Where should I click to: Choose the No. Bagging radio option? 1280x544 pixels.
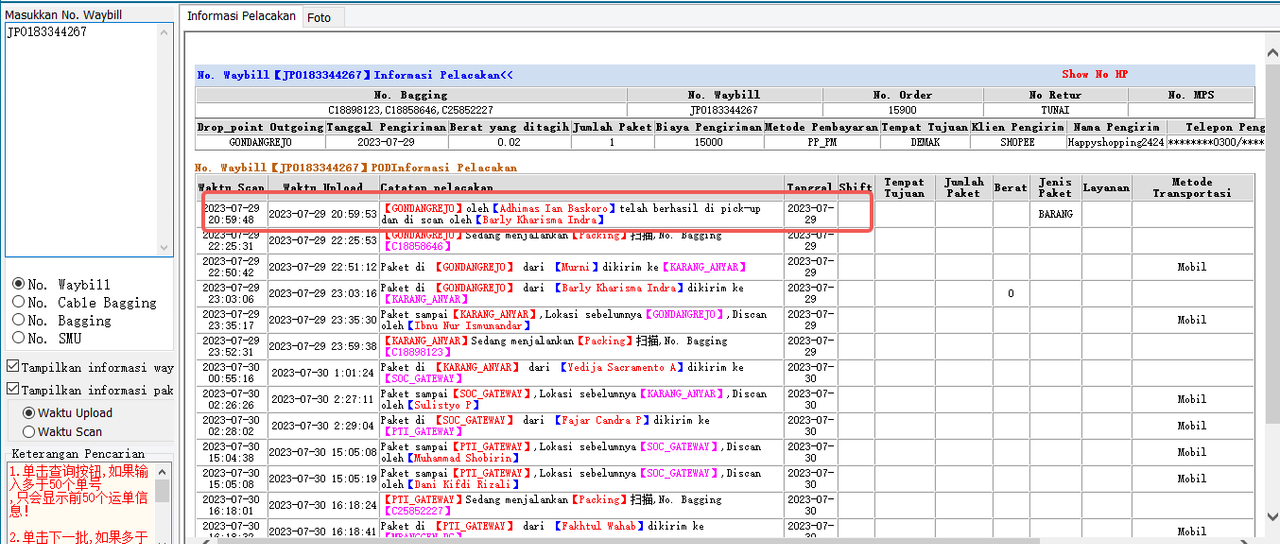tap(18, 321)
